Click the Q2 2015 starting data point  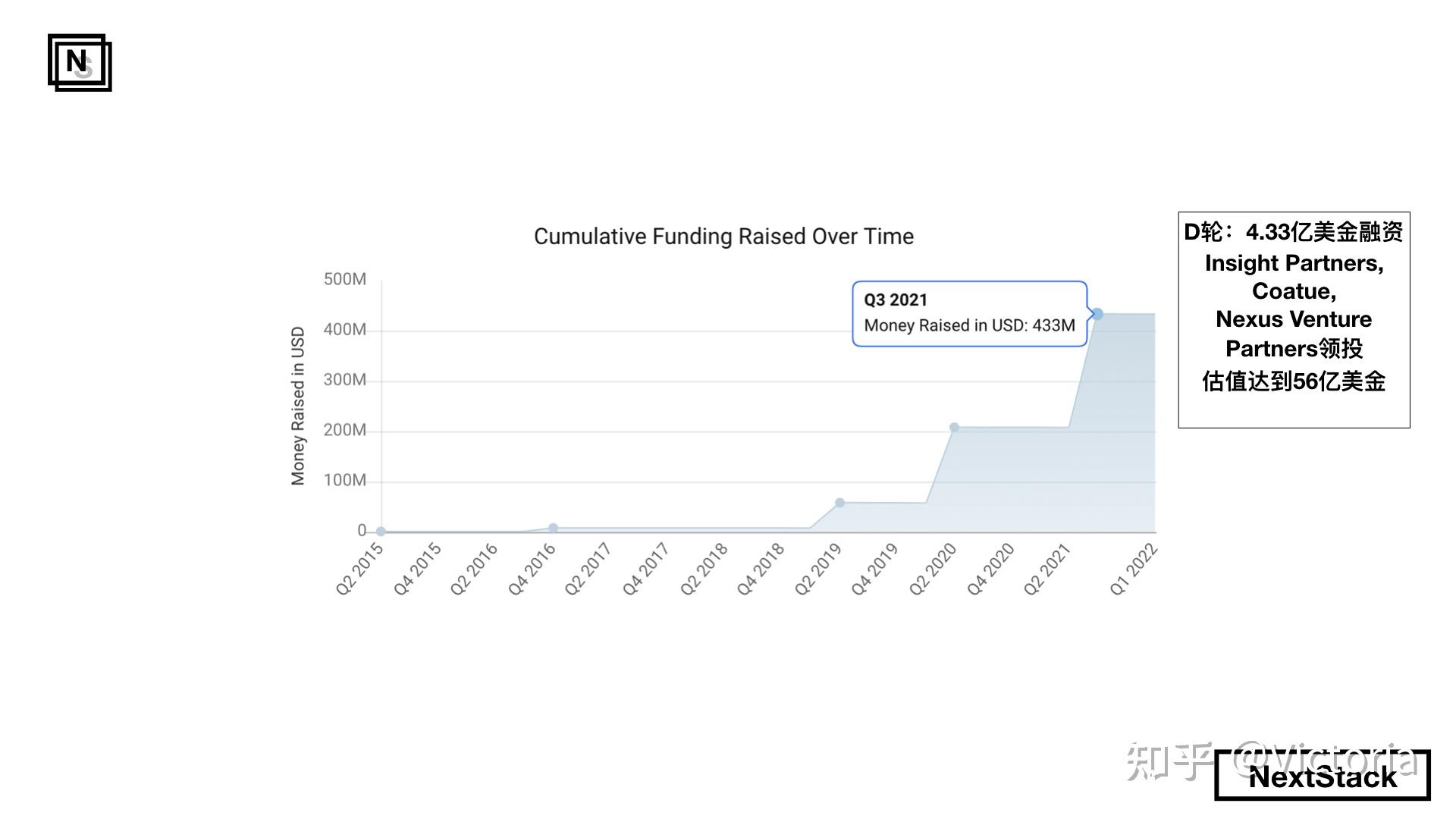381,532
